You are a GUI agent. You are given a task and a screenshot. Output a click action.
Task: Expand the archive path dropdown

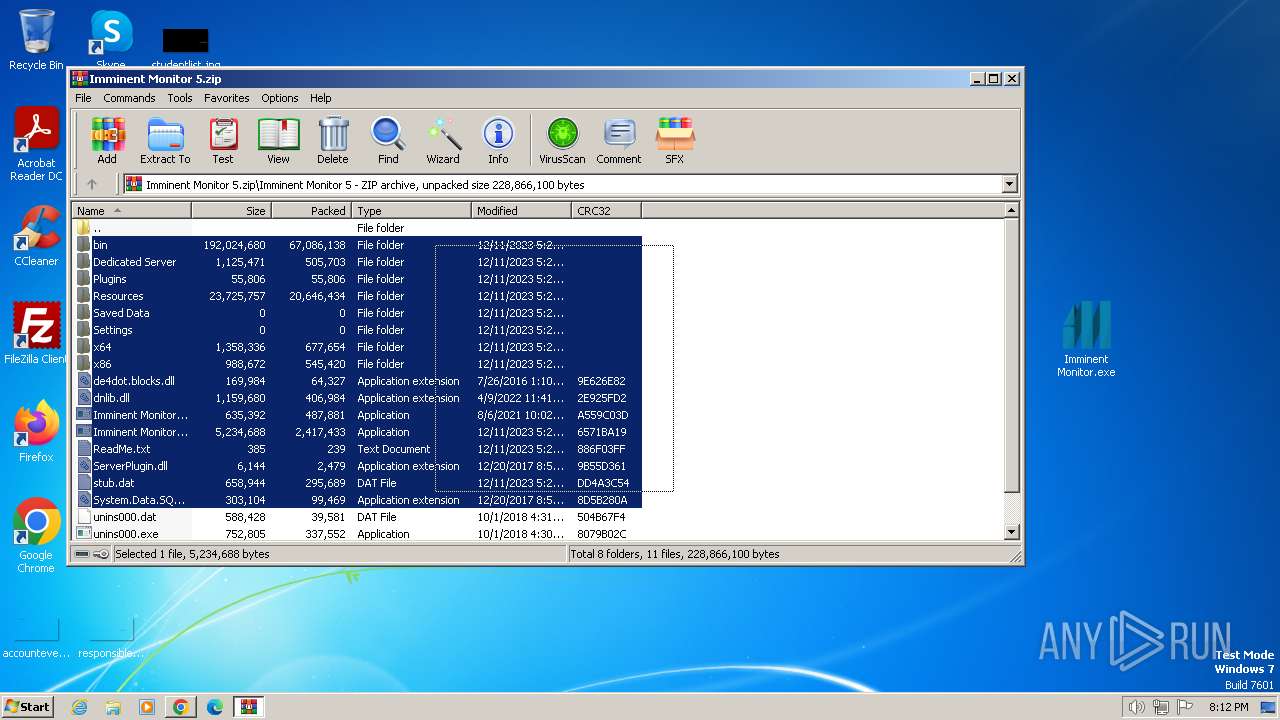(x=1009, y=184)
